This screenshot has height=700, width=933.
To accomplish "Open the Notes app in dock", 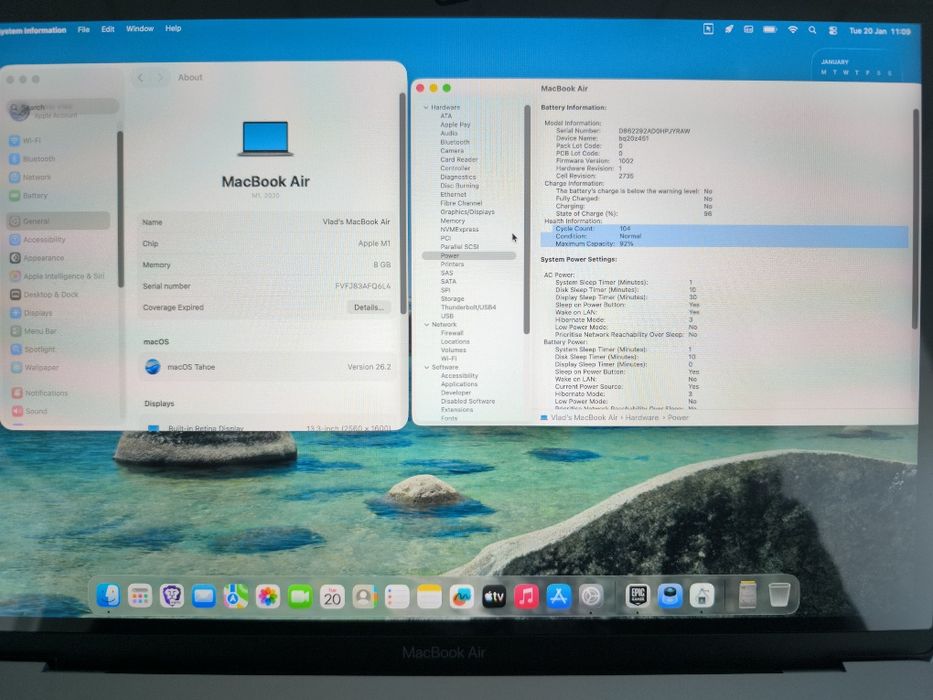I will click(429, 597).
